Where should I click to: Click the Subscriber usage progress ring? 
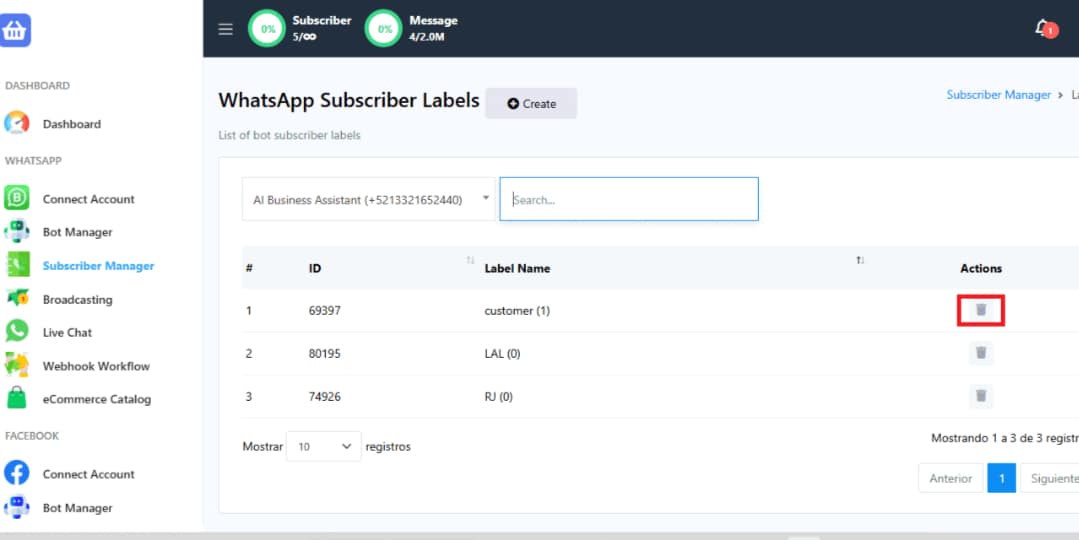click(x=267, y=29)
